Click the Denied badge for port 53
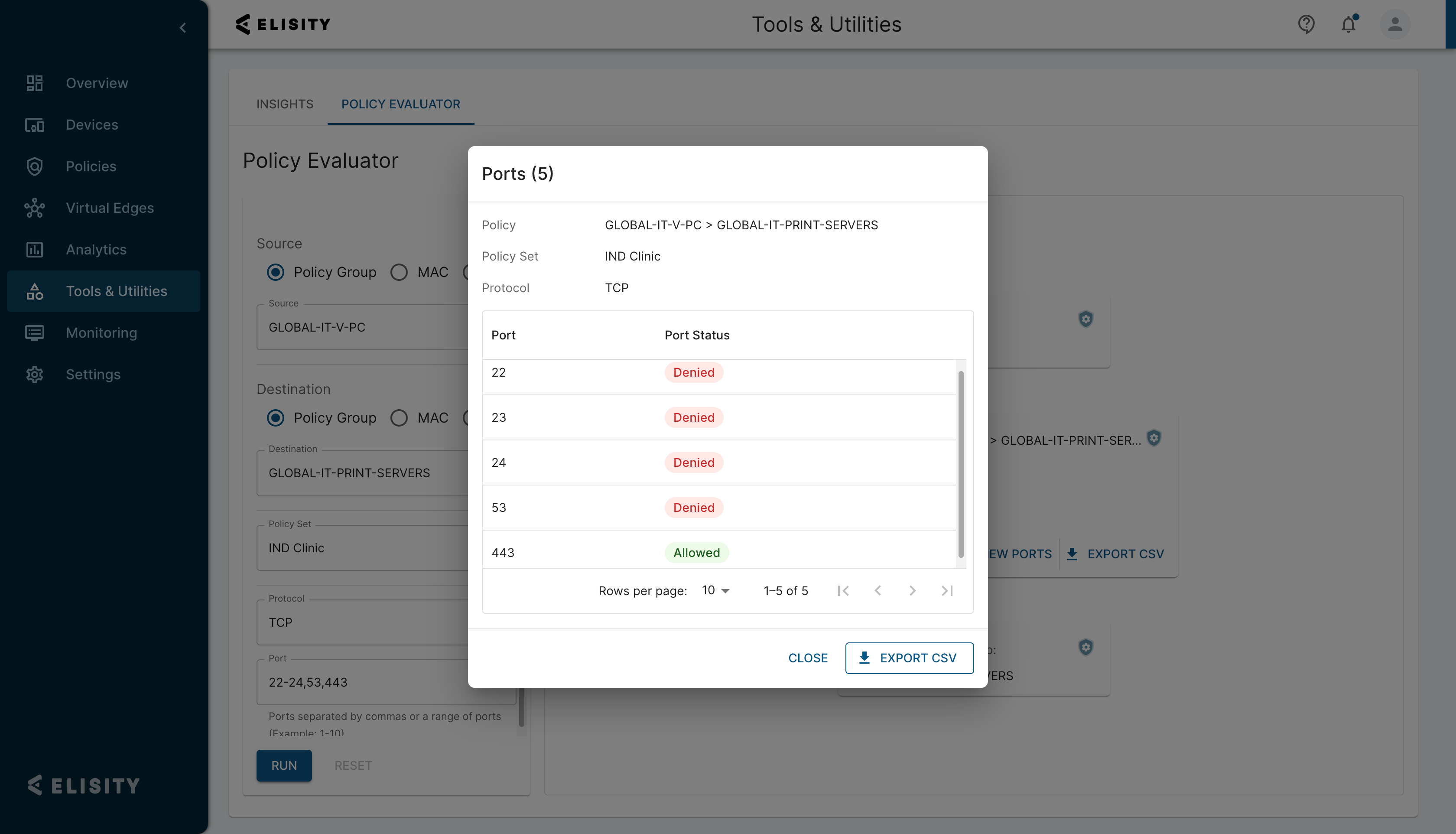The image size is (1456, 834). tap(694, 508)
